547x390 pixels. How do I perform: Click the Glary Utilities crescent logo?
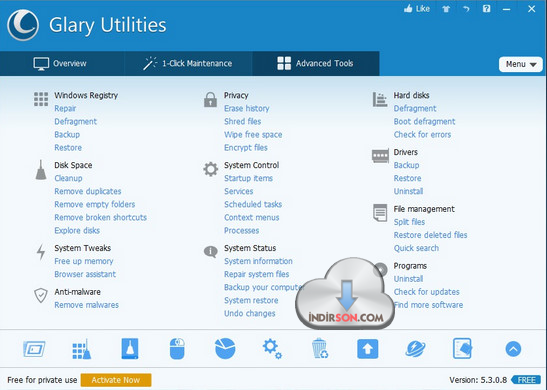[23, 25]
